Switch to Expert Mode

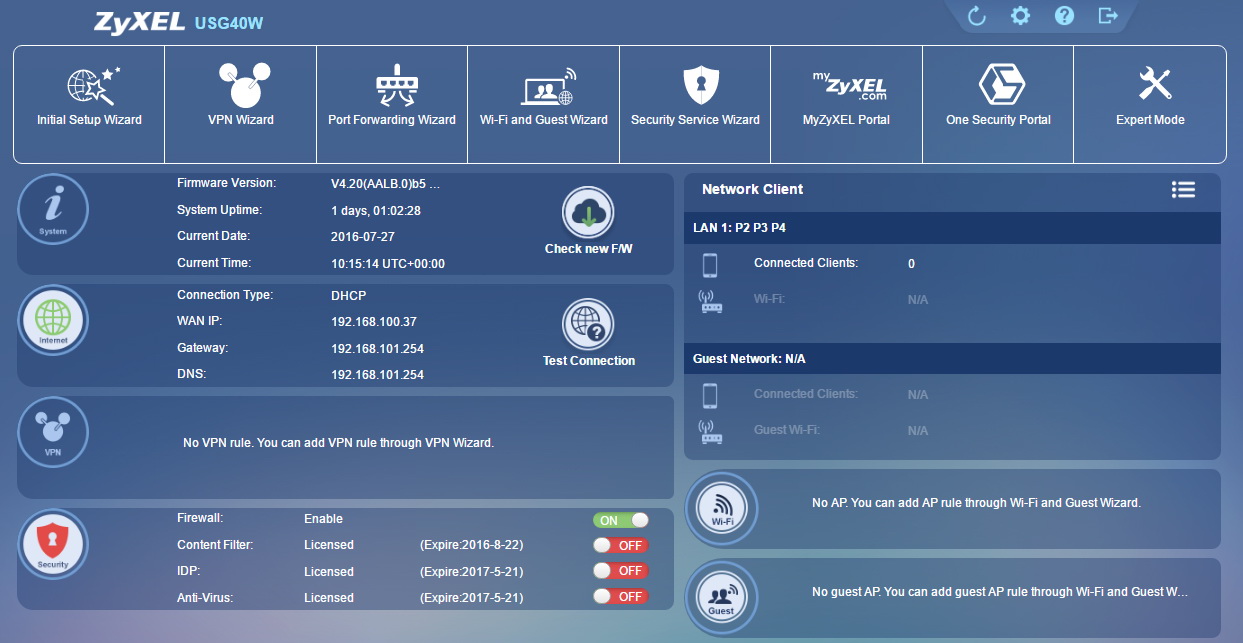click(1149, 104)
